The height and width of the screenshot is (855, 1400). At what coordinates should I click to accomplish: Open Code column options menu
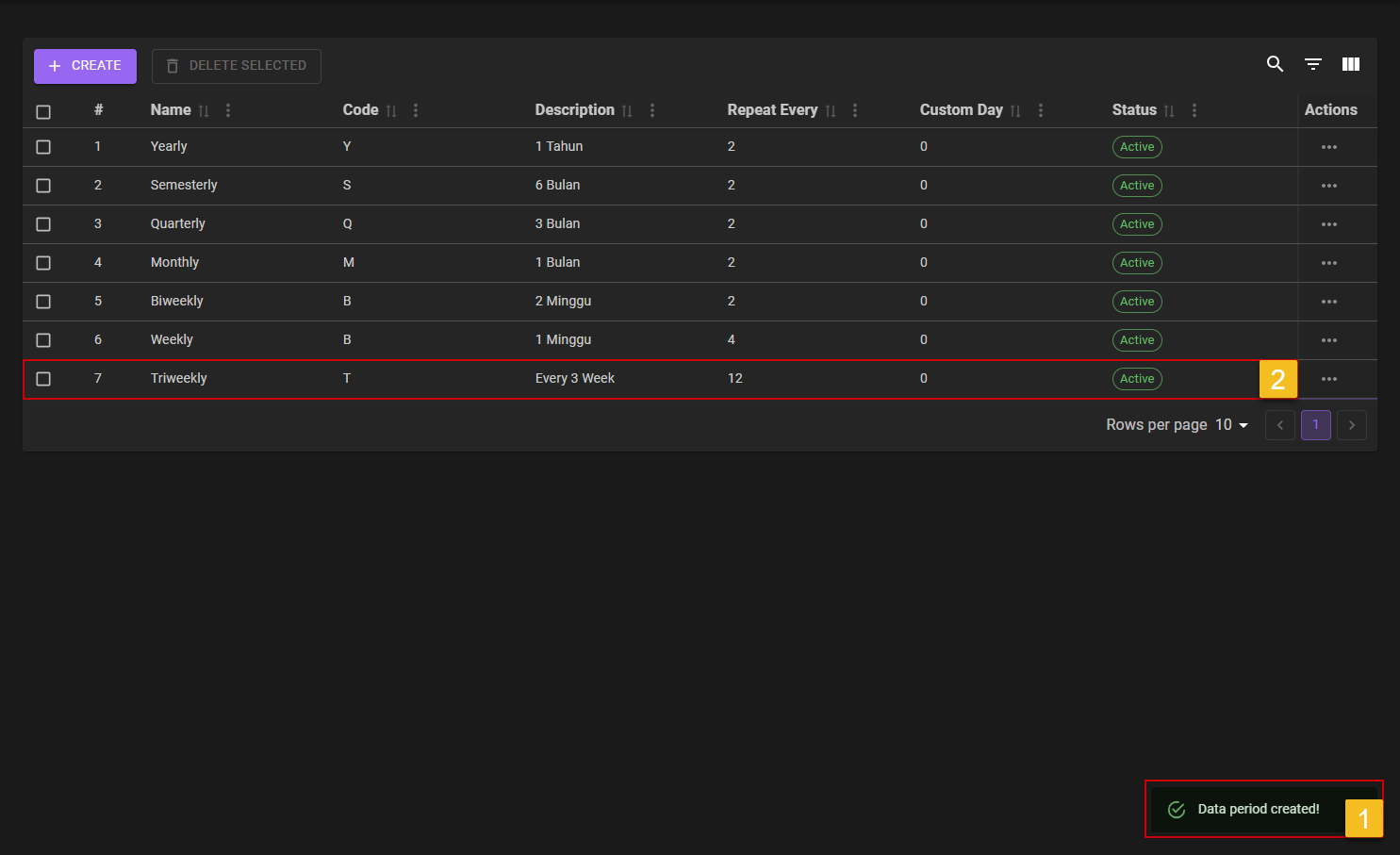(x=416, y=110)
